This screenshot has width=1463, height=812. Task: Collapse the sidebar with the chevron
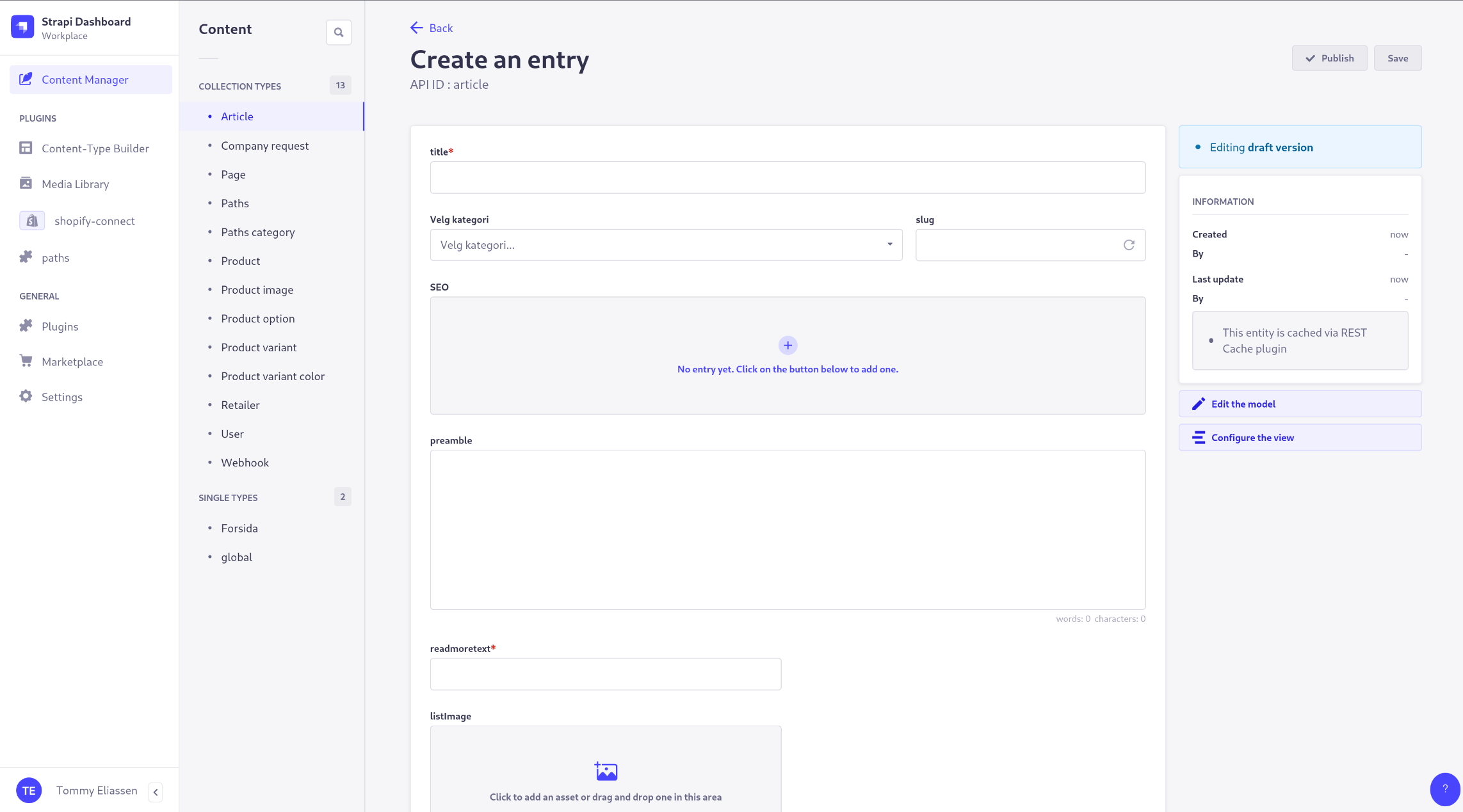[155, 792]
